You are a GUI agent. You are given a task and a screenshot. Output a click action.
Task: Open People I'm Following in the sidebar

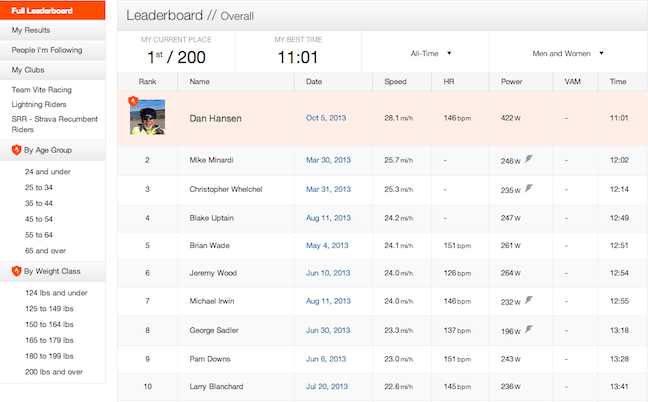52,50
